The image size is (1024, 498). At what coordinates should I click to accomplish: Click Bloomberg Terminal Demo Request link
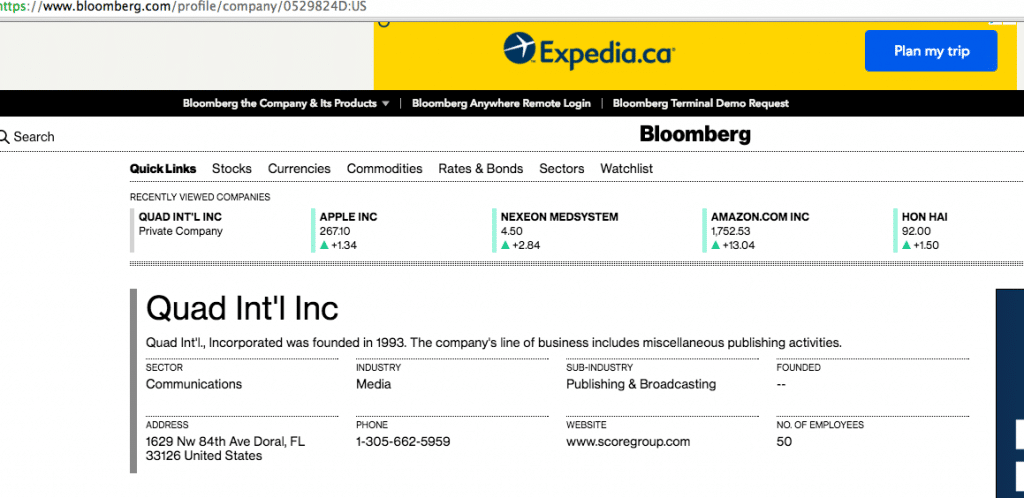point(701,103)
